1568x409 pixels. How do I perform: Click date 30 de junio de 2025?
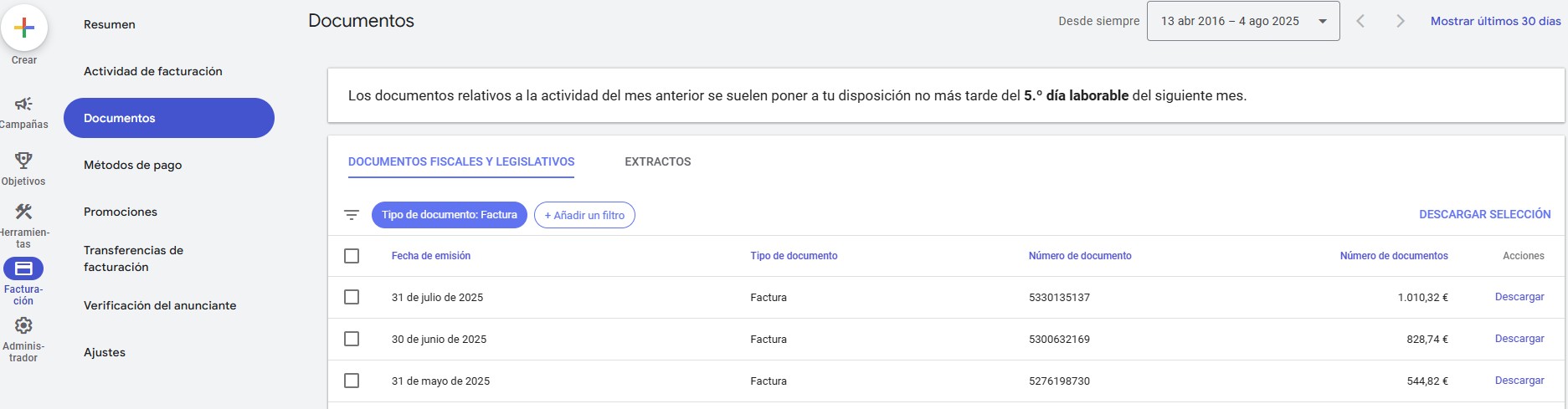[x=439, y=339]
